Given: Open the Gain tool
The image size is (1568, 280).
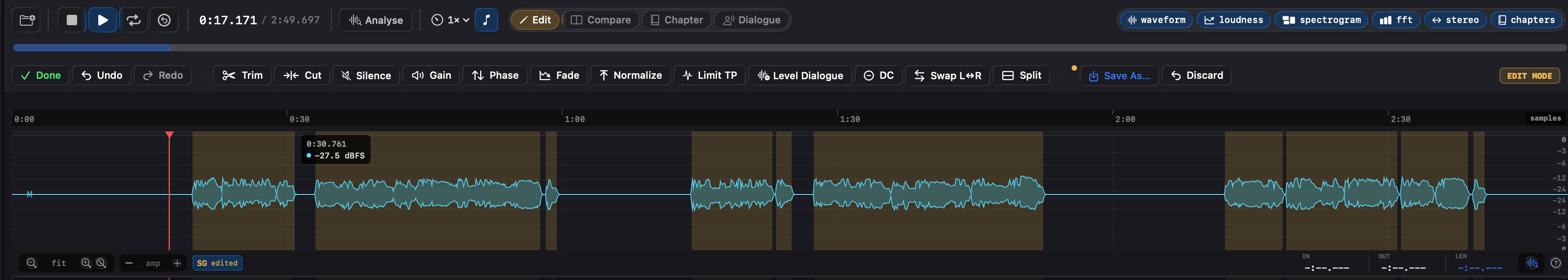Looking at the screenshot, I should [431, 75].
